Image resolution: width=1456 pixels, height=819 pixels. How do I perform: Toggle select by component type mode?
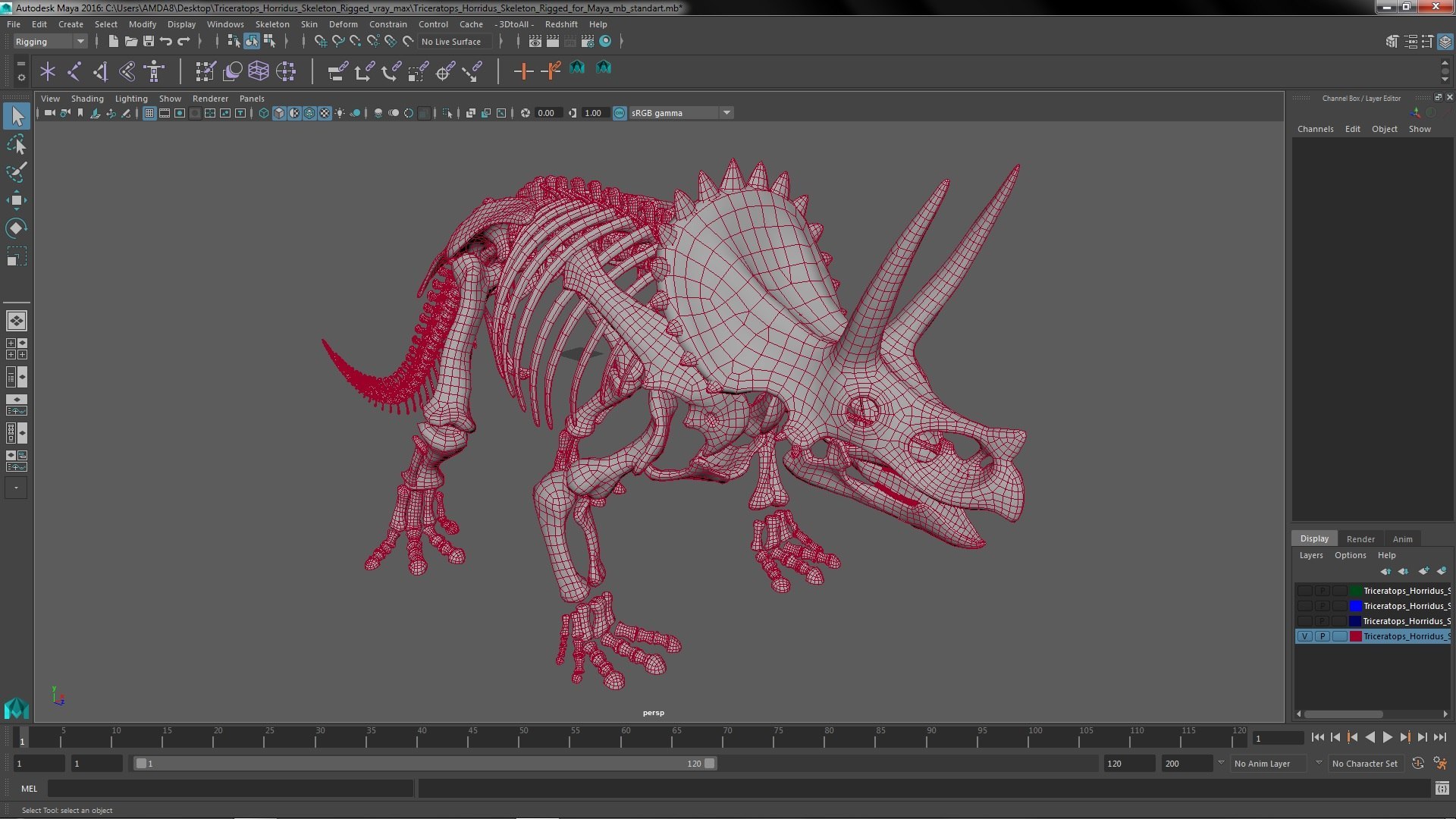[269, 42]
